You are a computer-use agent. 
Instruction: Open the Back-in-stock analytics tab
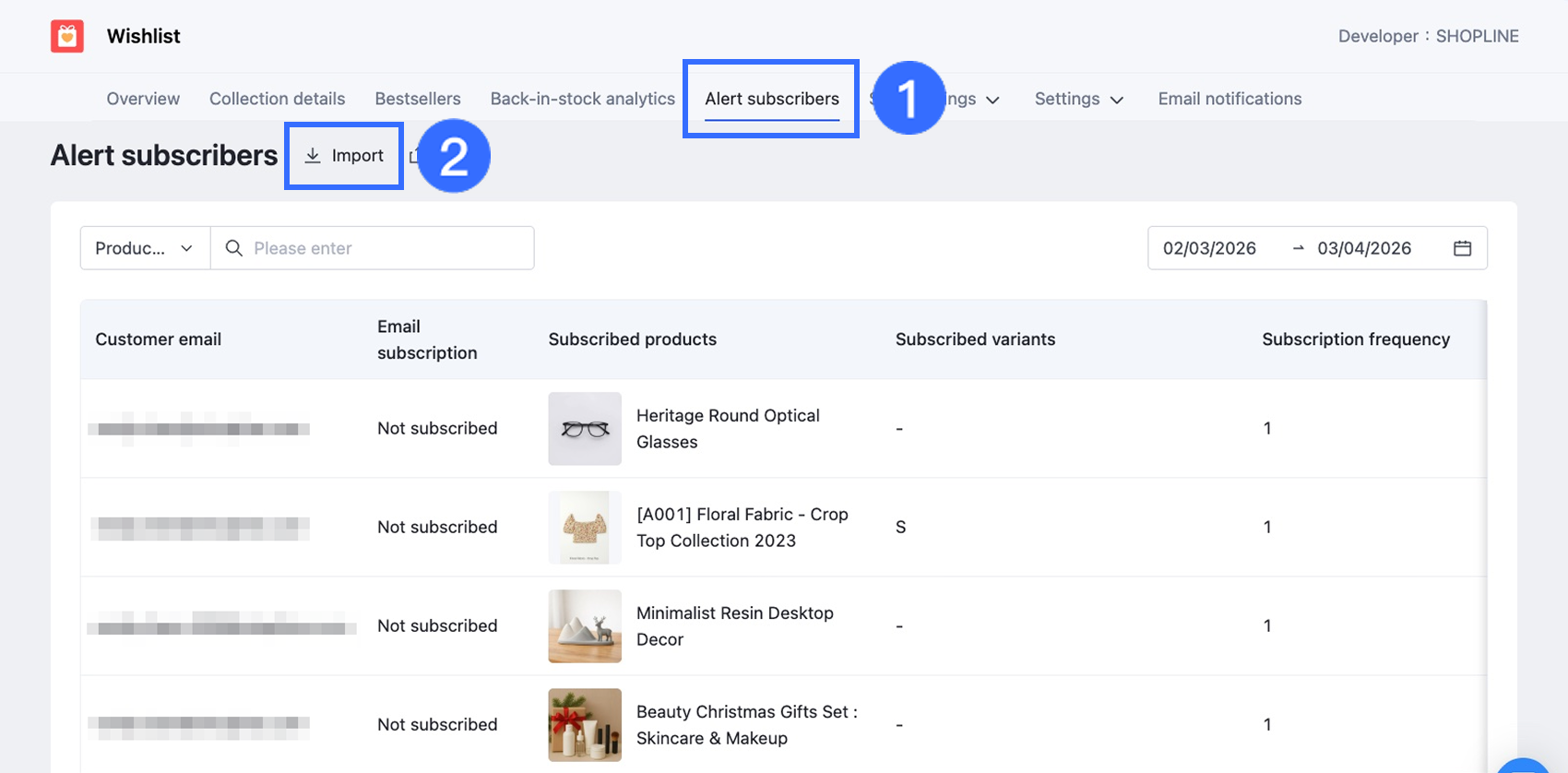point(583,99)
